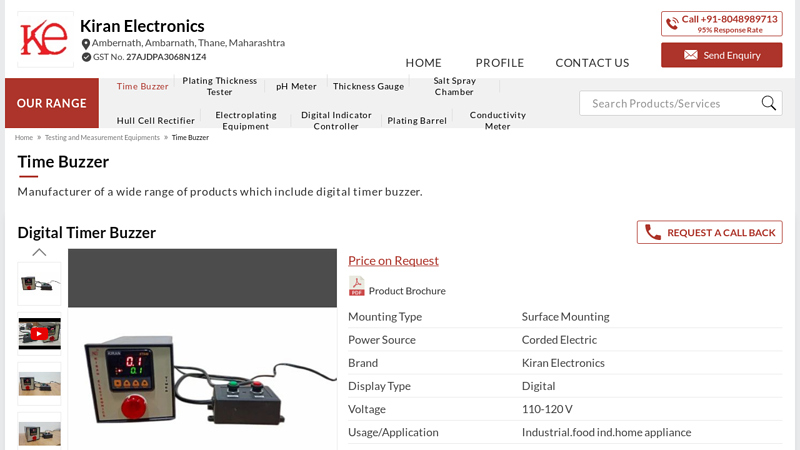The height and width of the screenshot is (450, 800).
Task: Click the Power Source label
Action: [x=382, y=340]
